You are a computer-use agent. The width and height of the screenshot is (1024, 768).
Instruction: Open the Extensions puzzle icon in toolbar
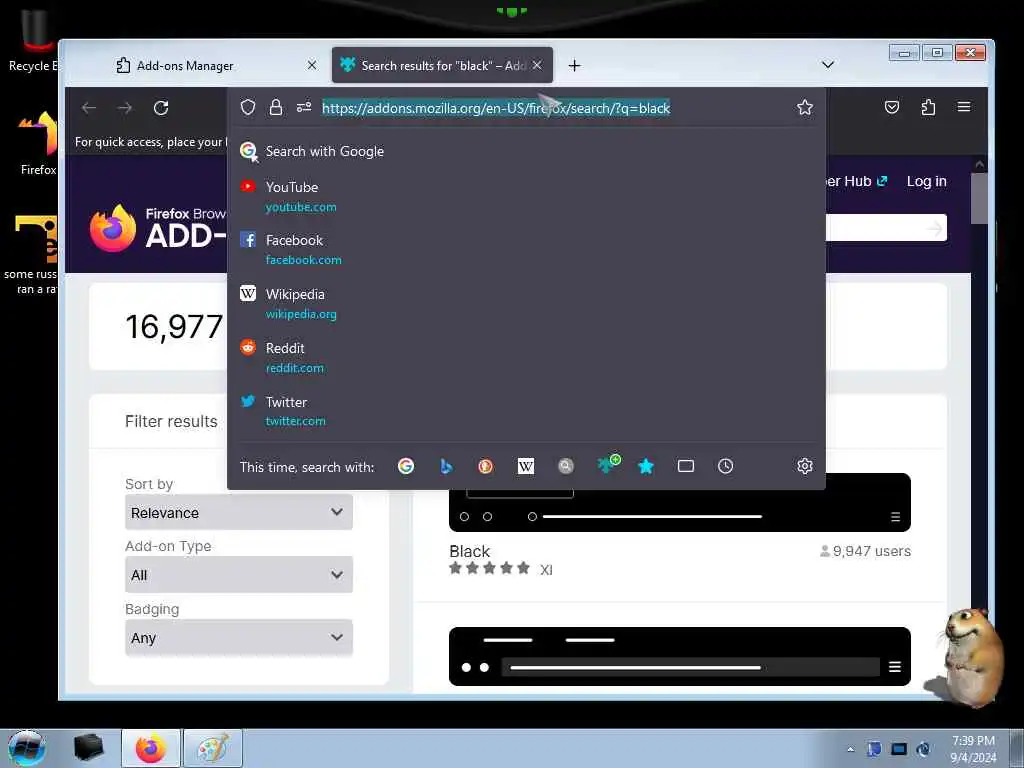pyautogui.click(x=928, y=107)
